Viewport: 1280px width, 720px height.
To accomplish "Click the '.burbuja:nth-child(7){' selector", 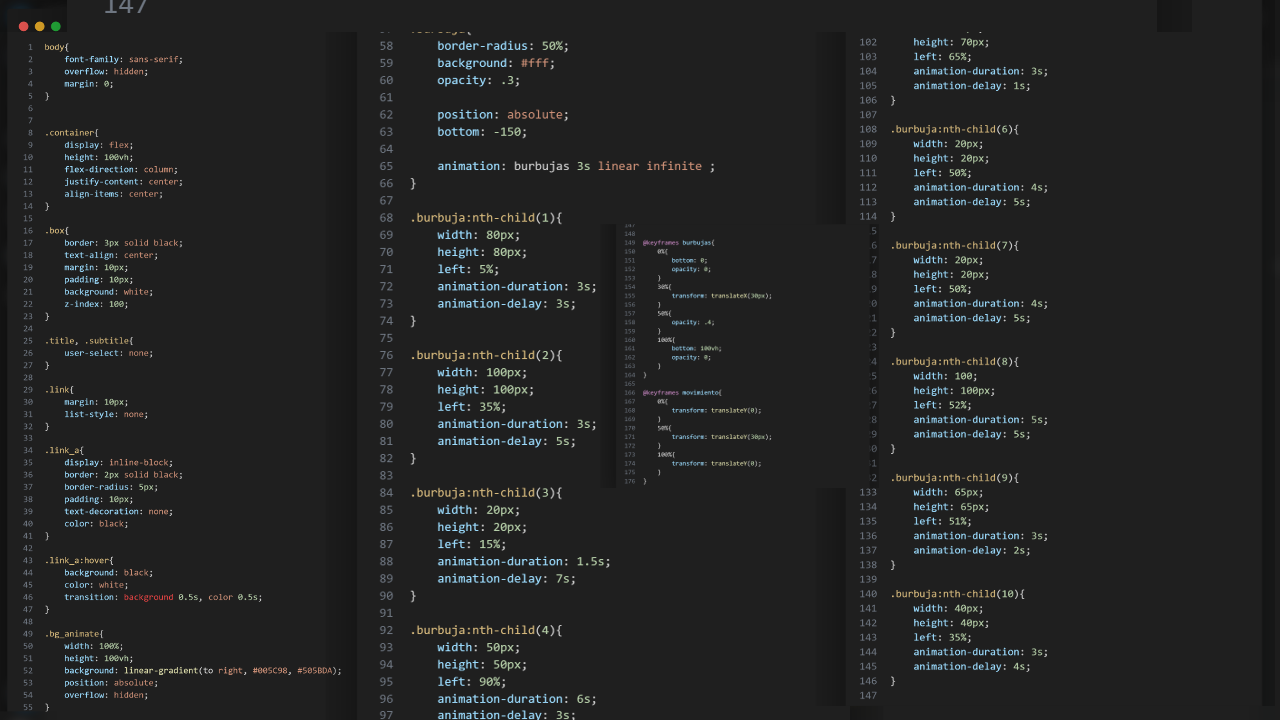I will 955,245.
